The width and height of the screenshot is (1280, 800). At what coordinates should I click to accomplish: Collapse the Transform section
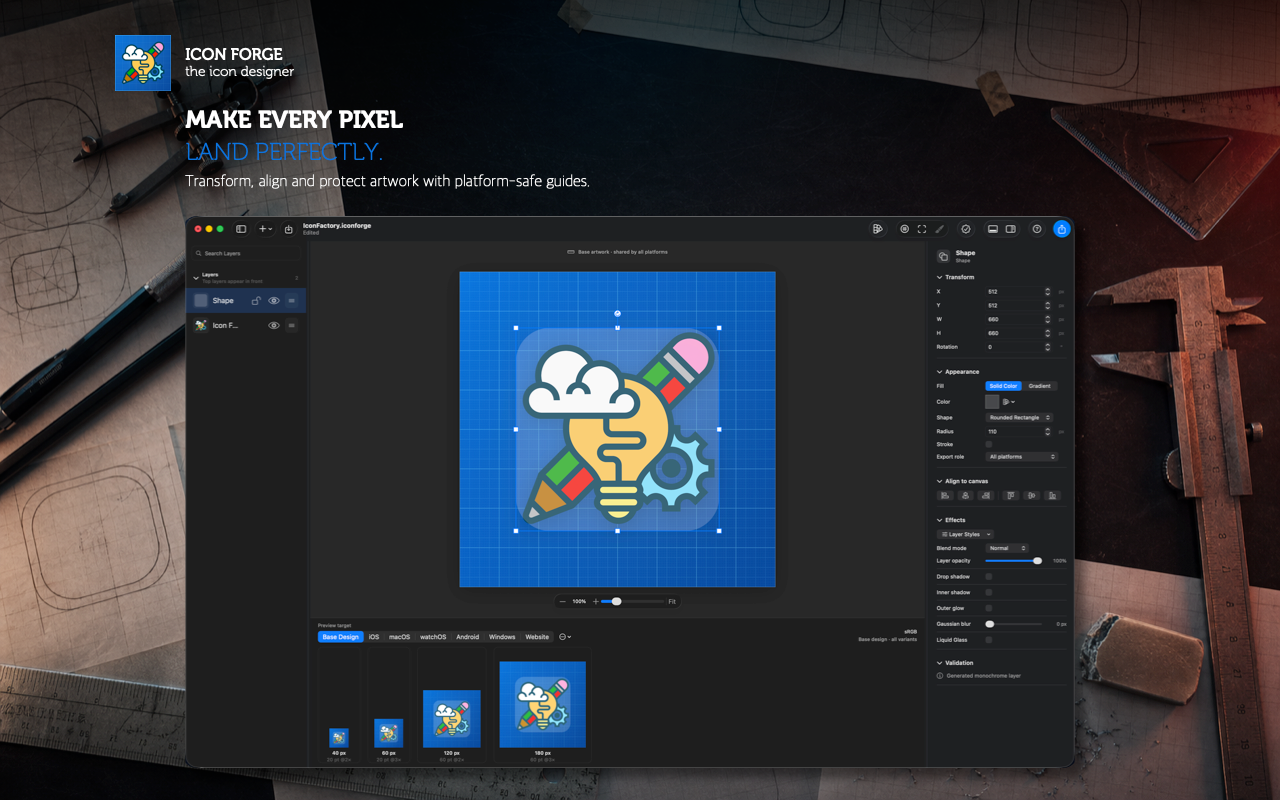tap(940, 277)
